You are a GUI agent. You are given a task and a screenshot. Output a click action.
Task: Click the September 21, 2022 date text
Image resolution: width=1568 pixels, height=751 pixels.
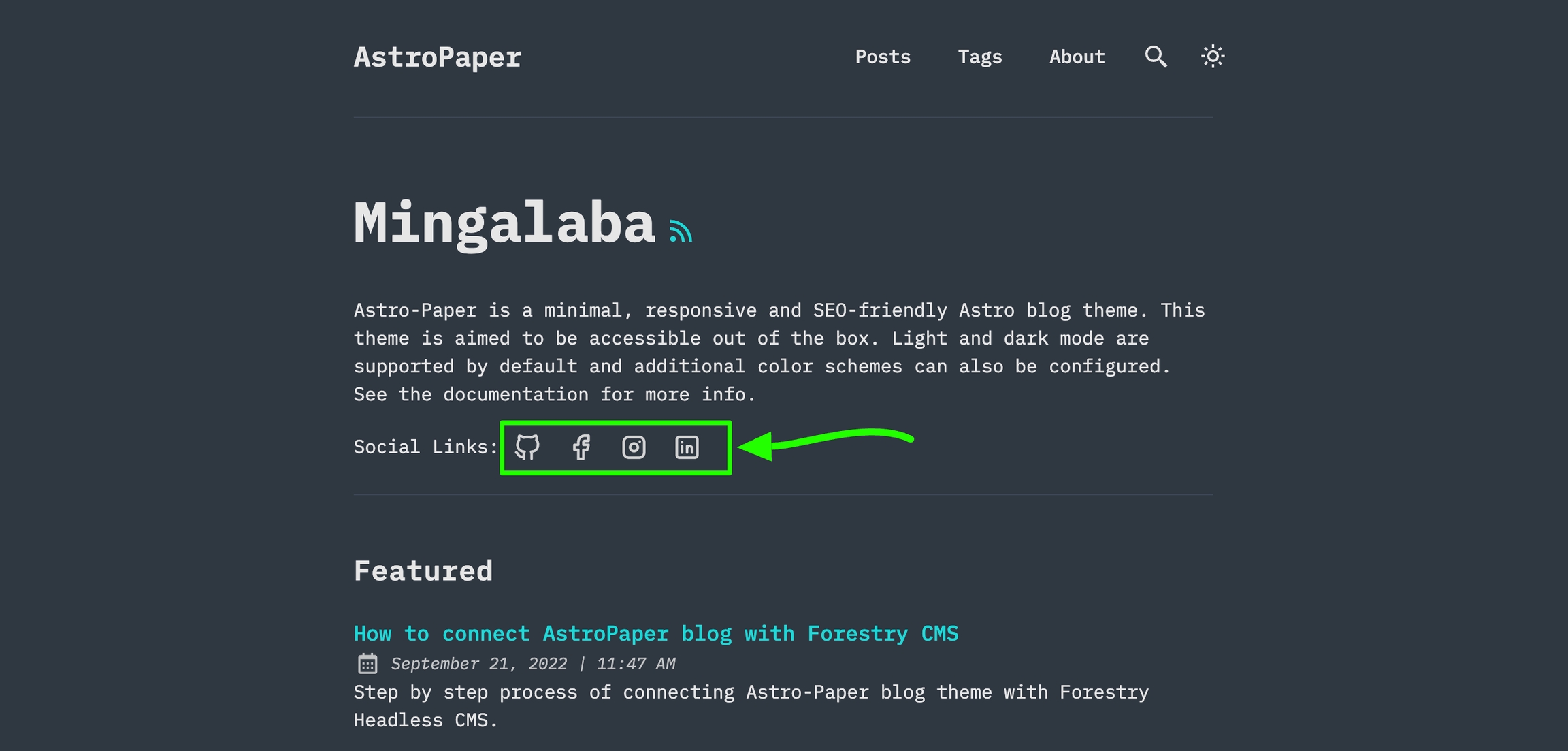click(x=479, y=664)
